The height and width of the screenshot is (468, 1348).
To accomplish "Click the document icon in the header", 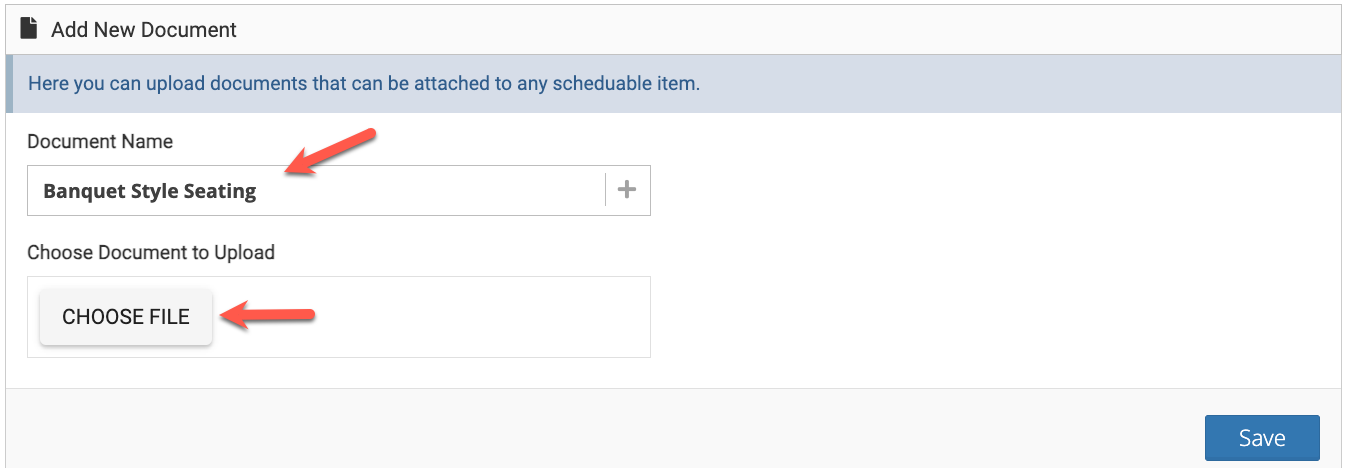I will pyautogui.click(x=28, y=29).
